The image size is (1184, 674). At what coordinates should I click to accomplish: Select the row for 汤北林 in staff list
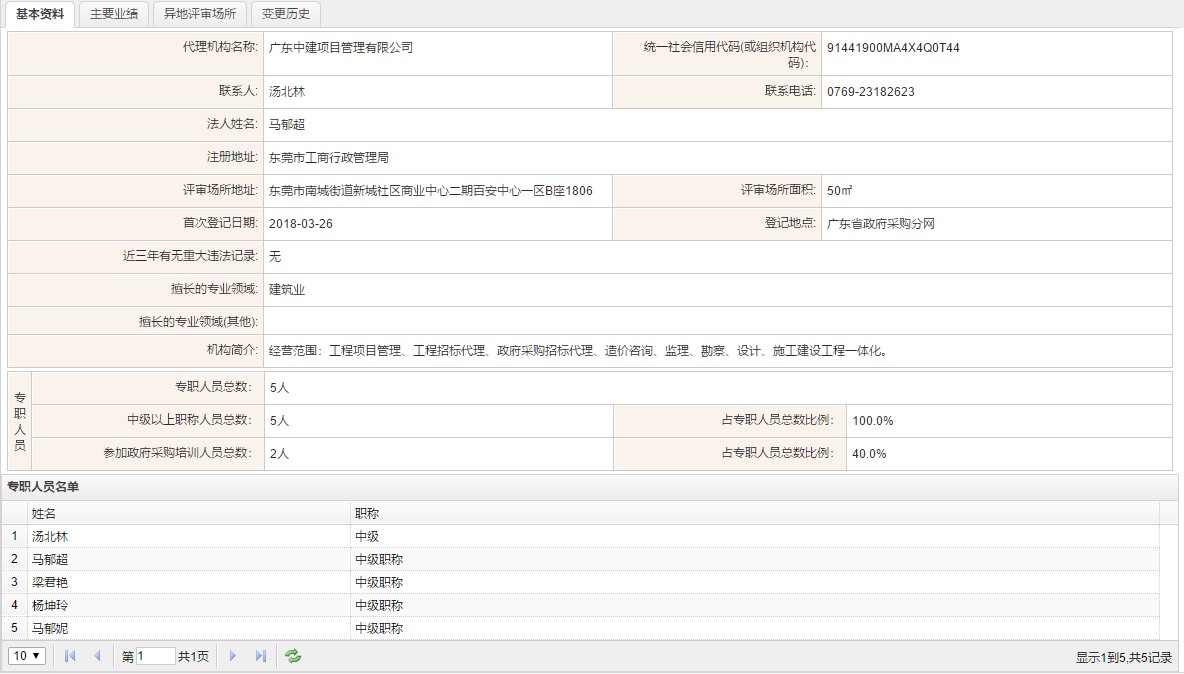click(x=580, y=537)
